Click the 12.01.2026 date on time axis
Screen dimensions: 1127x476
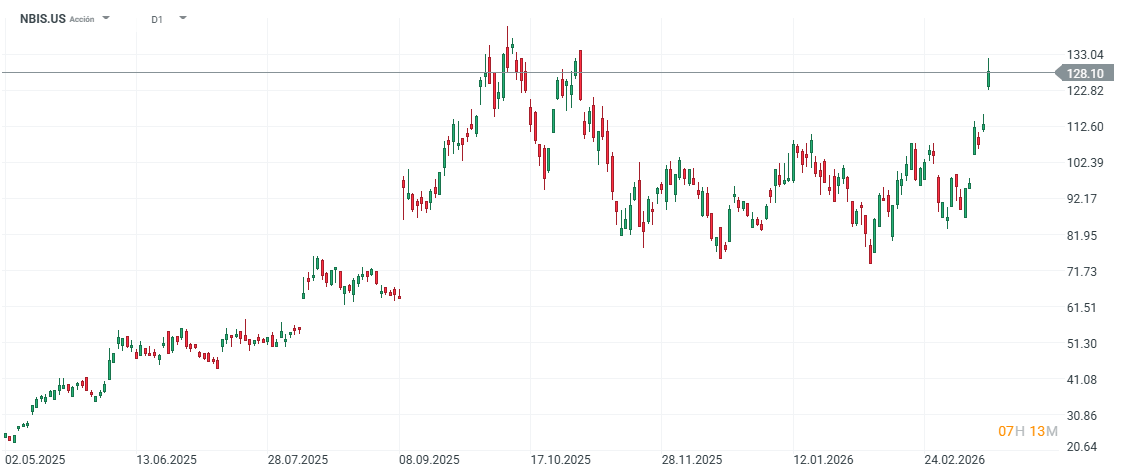823,460
